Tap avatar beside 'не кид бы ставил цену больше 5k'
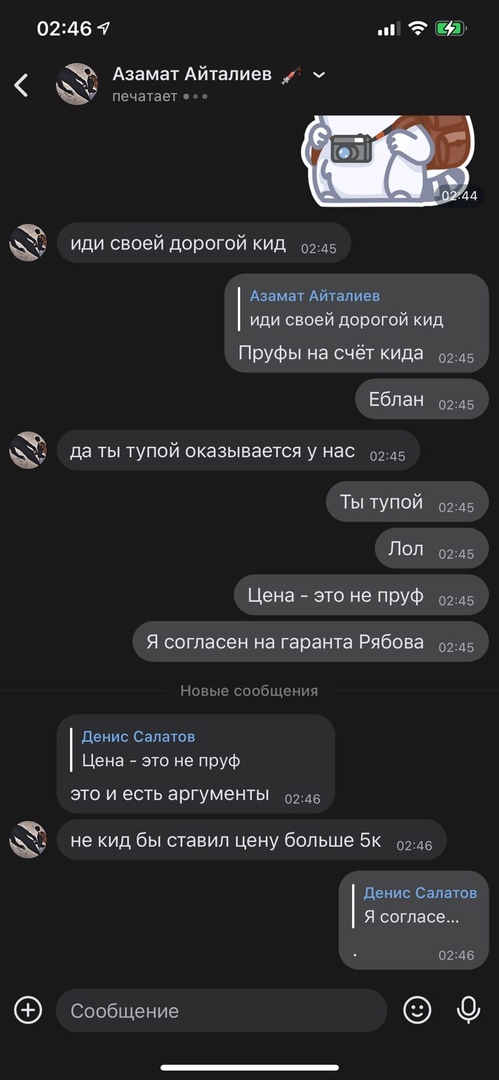This screenshot has width=499, height=1080. 28,840
